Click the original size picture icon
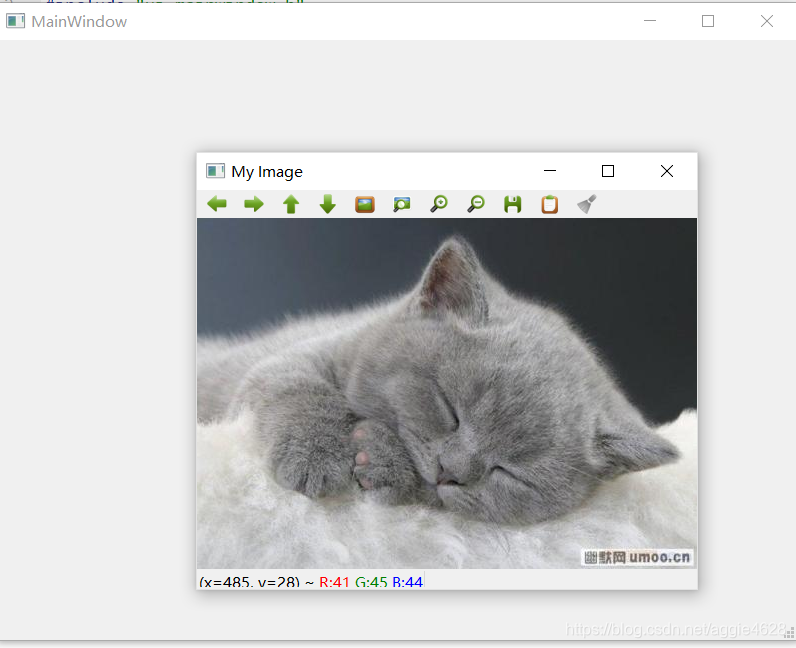Image resolution: width=796 pixels, height=648 pixels. [365, 204]
